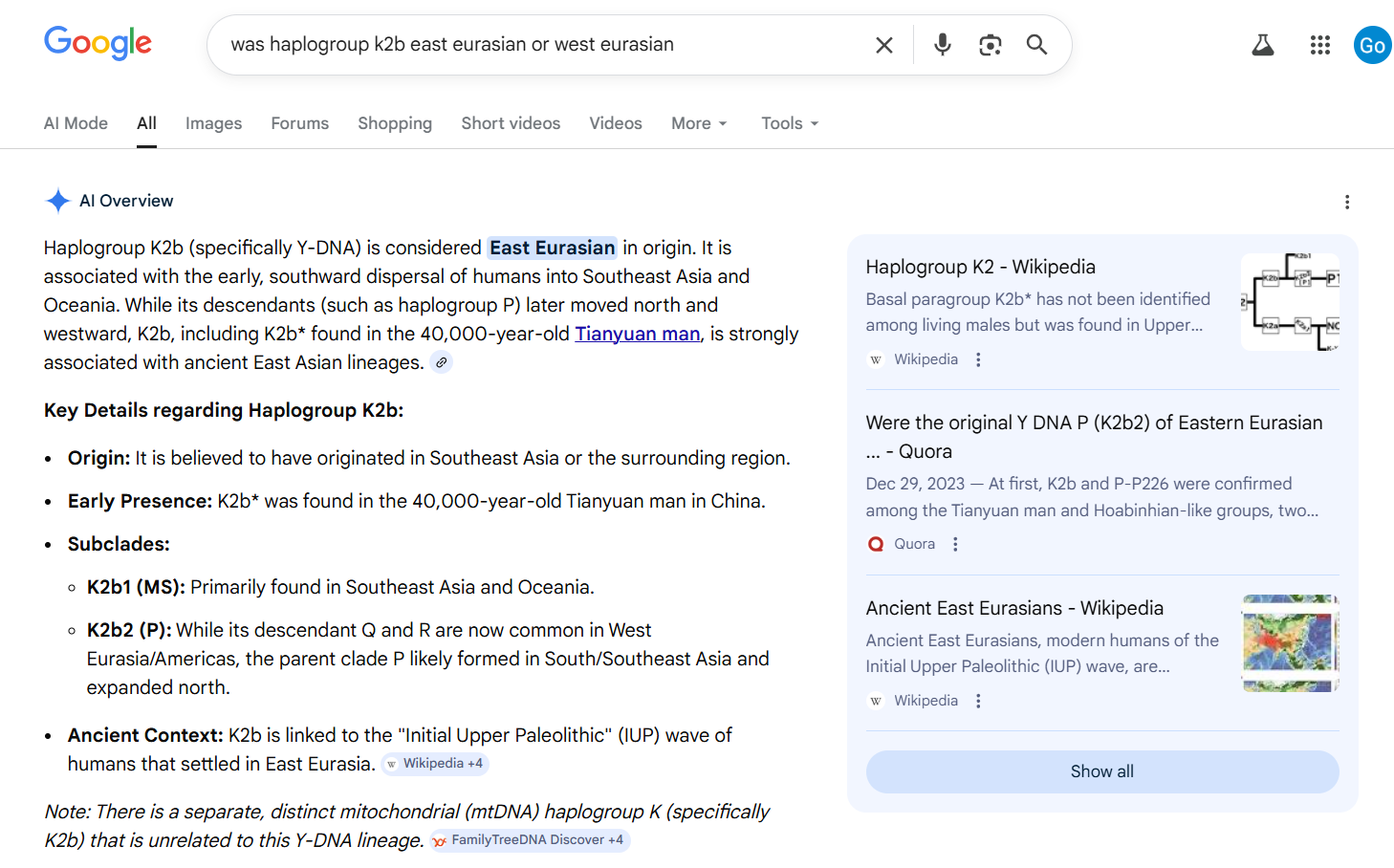Open the Google apps grid

click(1319, 45)
